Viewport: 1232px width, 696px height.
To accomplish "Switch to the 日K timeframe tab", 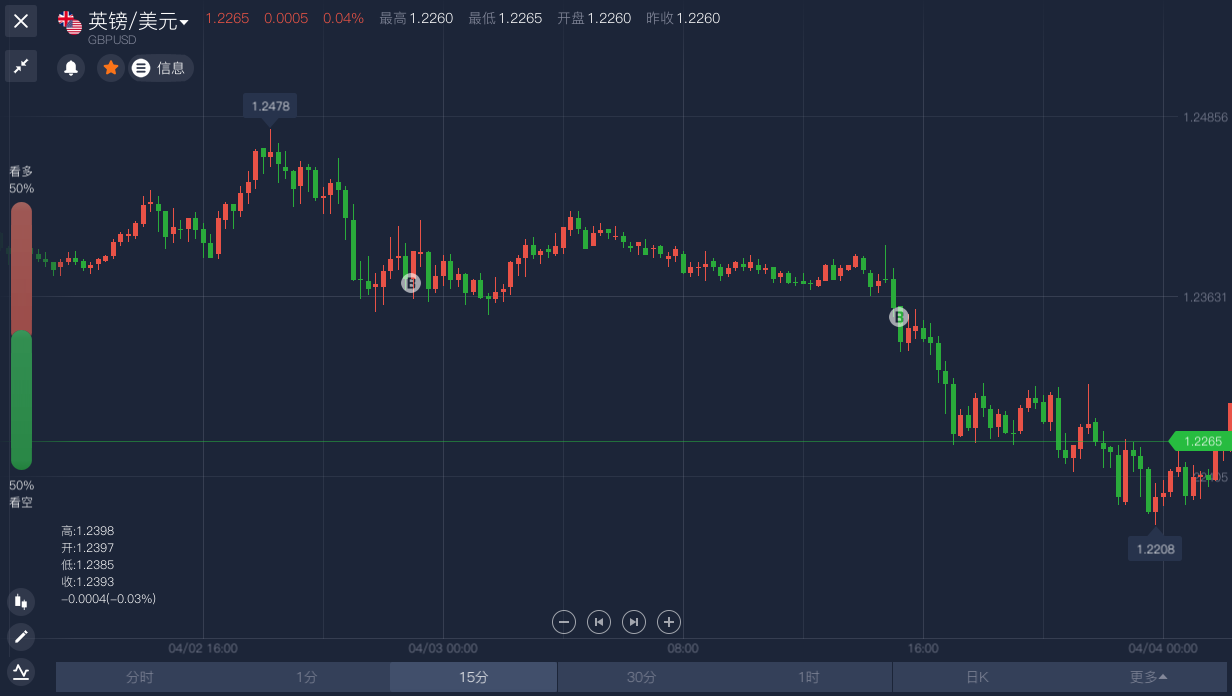I will click(976, 677).
